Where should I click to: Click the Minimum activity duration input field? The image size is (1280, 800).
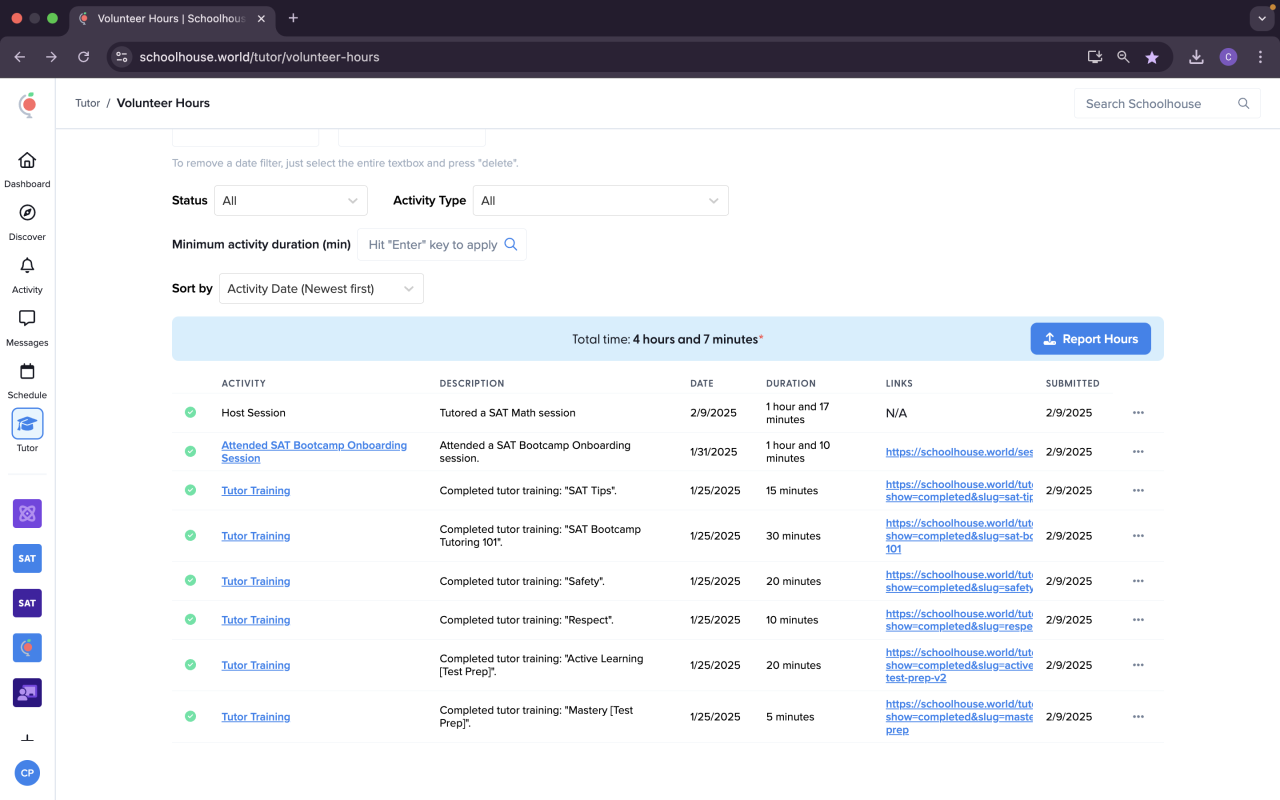click(432, 245)
